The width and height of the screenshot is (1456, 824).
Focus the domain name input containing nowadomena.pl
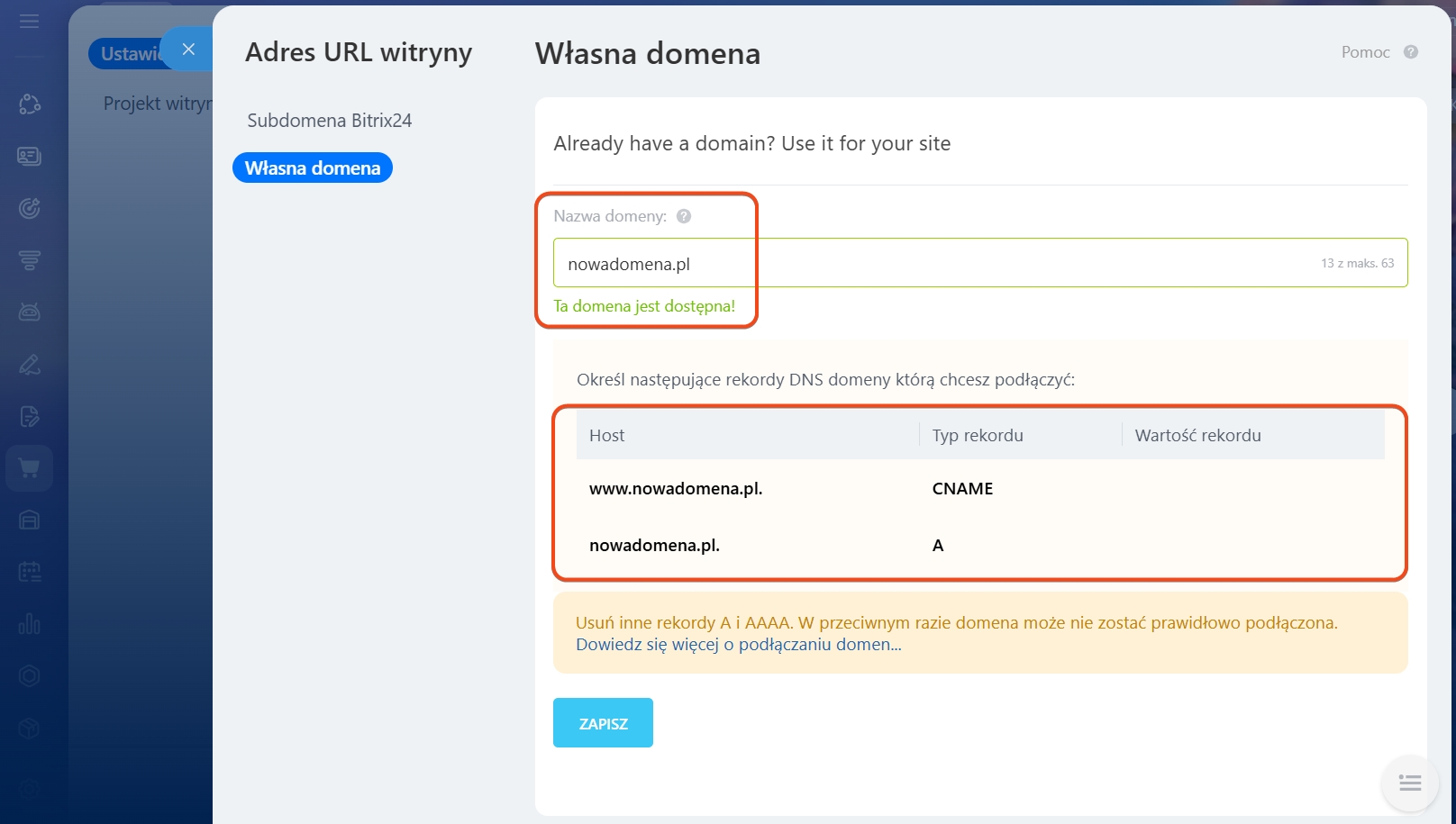[980, 263]
